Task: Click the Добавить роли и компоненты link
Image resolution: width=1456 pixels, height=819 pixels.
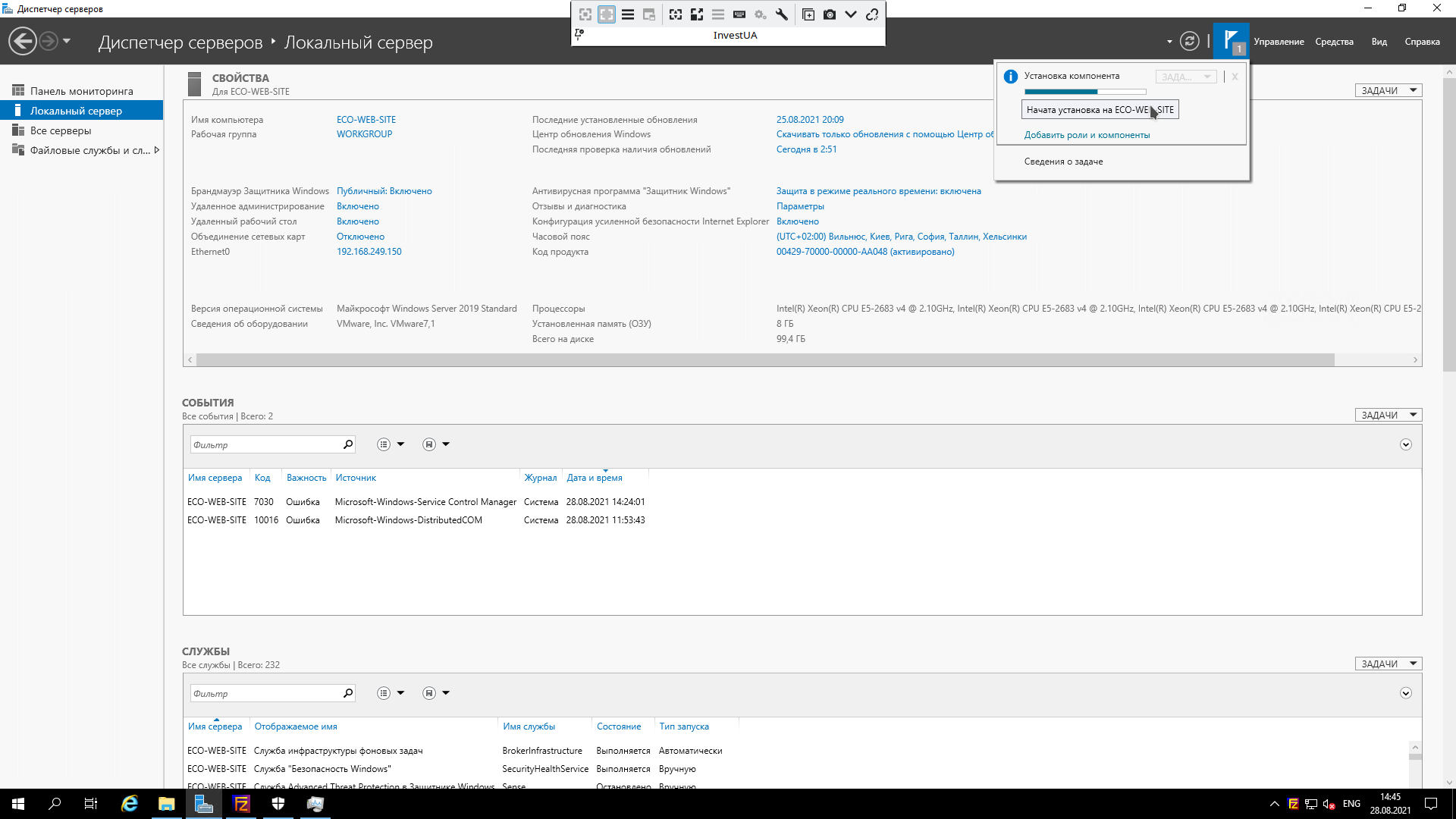Action: (x=1087, y=135)
